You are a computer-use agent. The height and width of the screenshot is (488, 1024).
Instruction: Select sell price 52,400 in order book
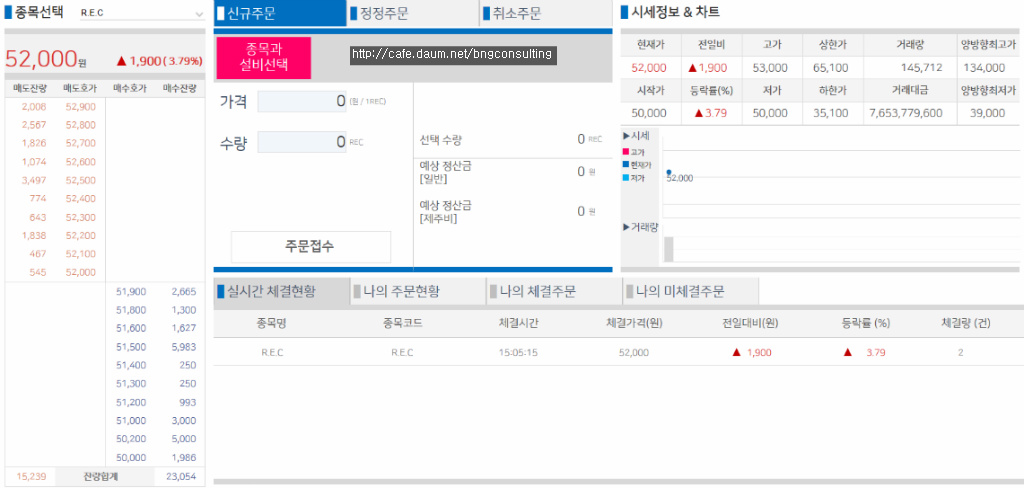(x=81, y=199)
